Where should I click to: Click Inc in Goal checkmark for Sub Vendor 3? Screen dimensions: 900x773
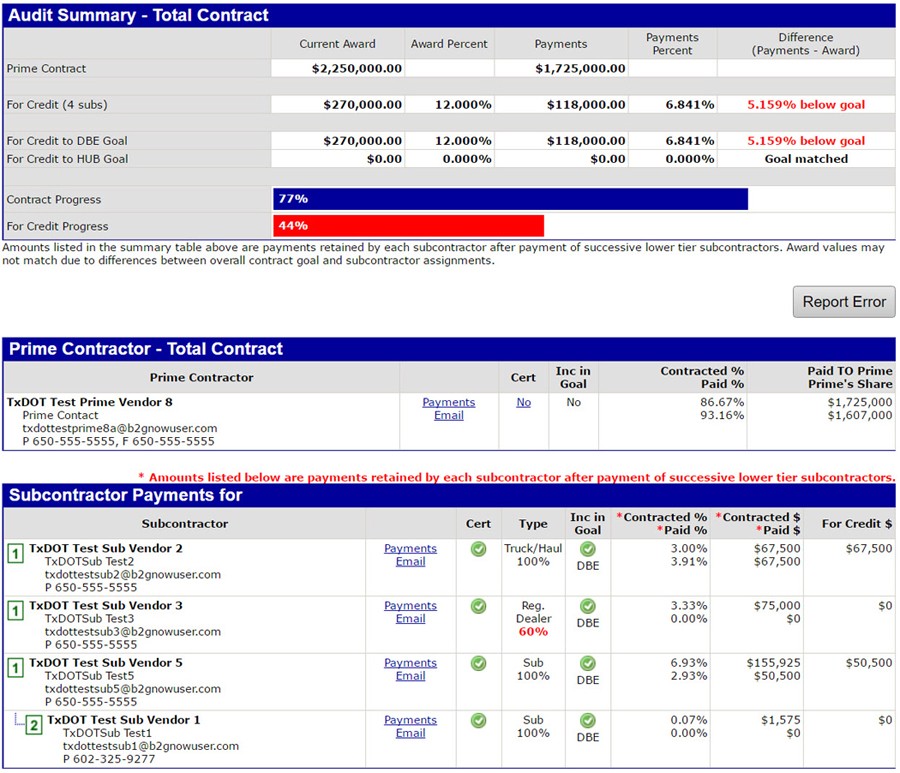tap(588, 606)
